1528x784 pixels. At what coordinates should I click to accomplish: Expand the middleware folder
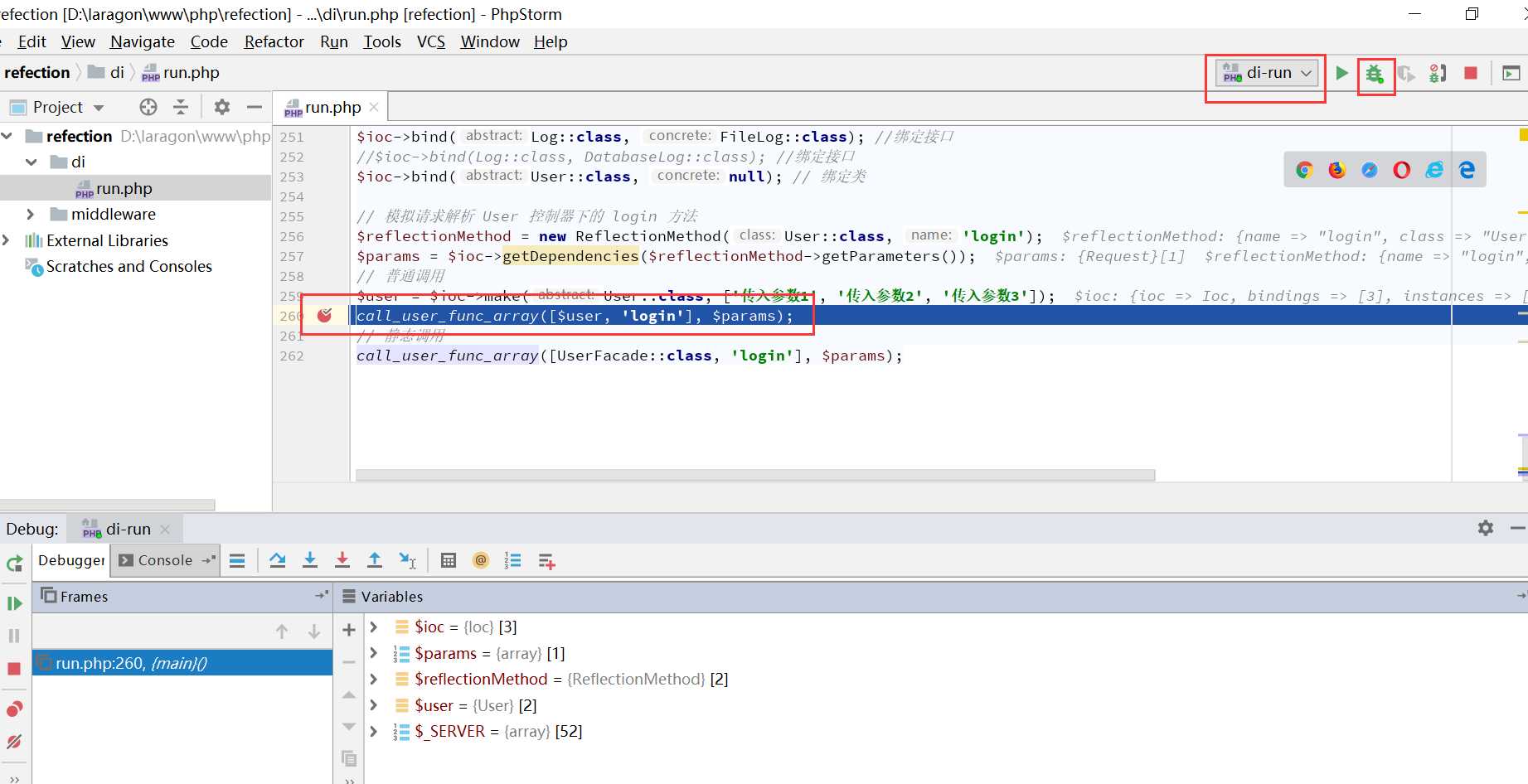(32, 214)
